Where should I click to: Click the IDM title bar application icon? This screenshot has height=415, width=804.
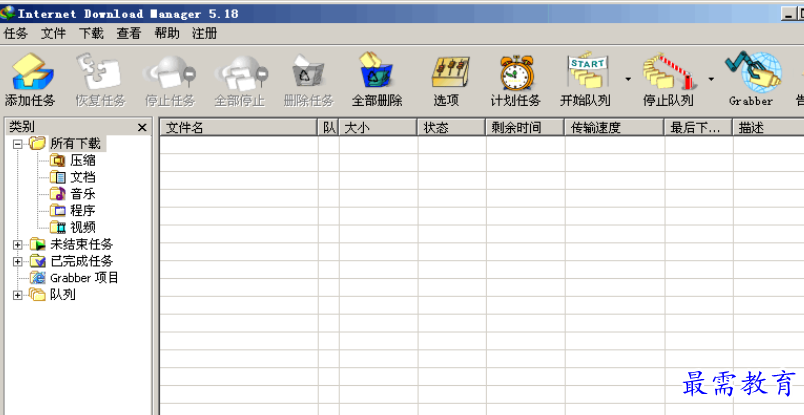pyautogui.click(x=8, y=12)
